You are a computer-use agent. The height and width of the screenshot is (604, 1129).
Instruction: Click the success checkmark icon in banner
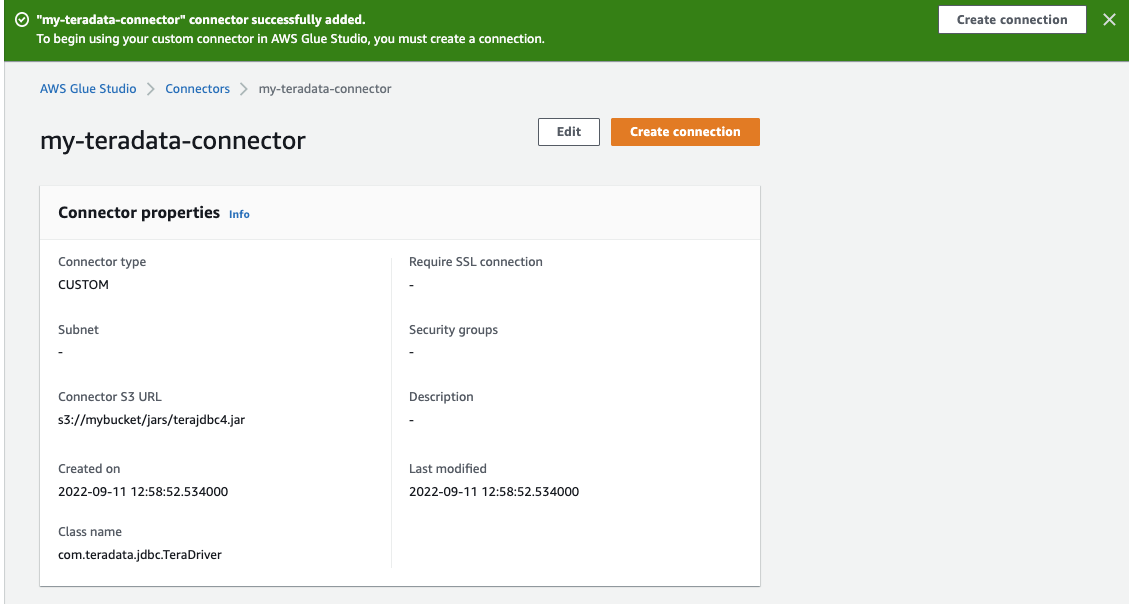21,20
